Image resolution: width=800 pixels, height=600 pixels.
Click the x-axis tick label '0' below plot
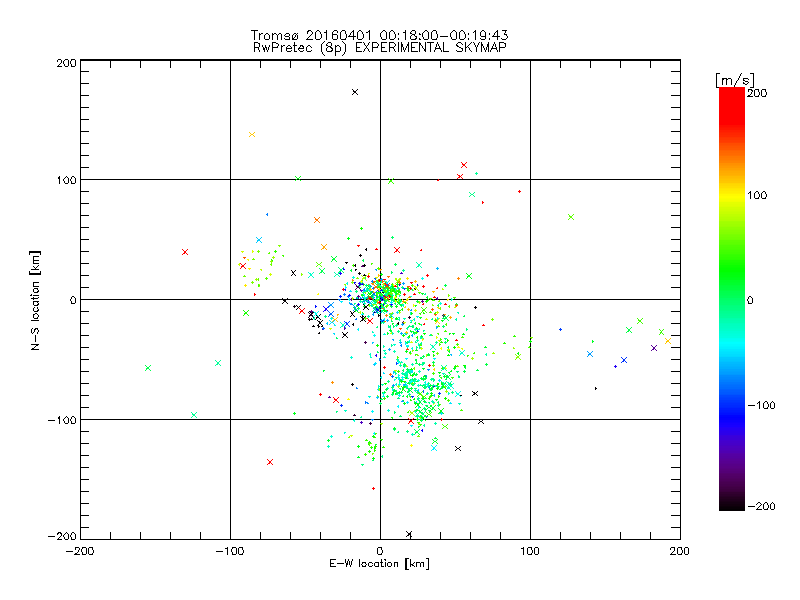[x=380, y=551]
